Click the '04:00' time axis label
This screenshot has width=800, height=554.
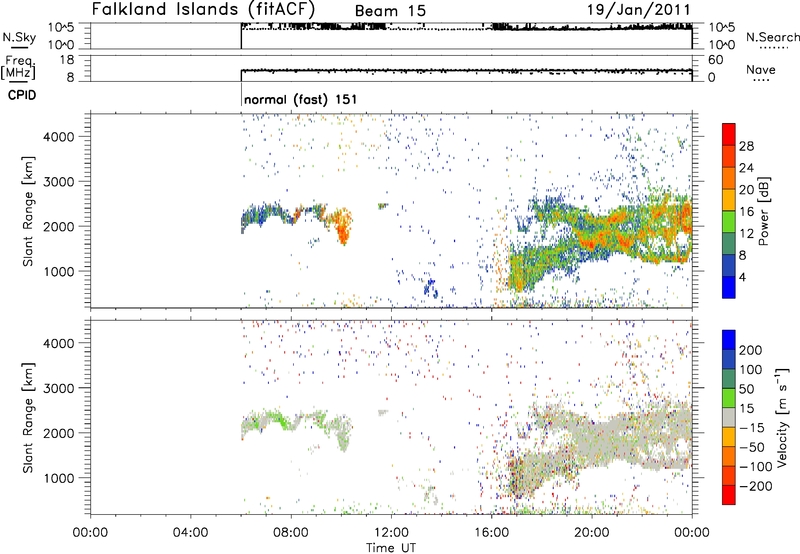190,533
